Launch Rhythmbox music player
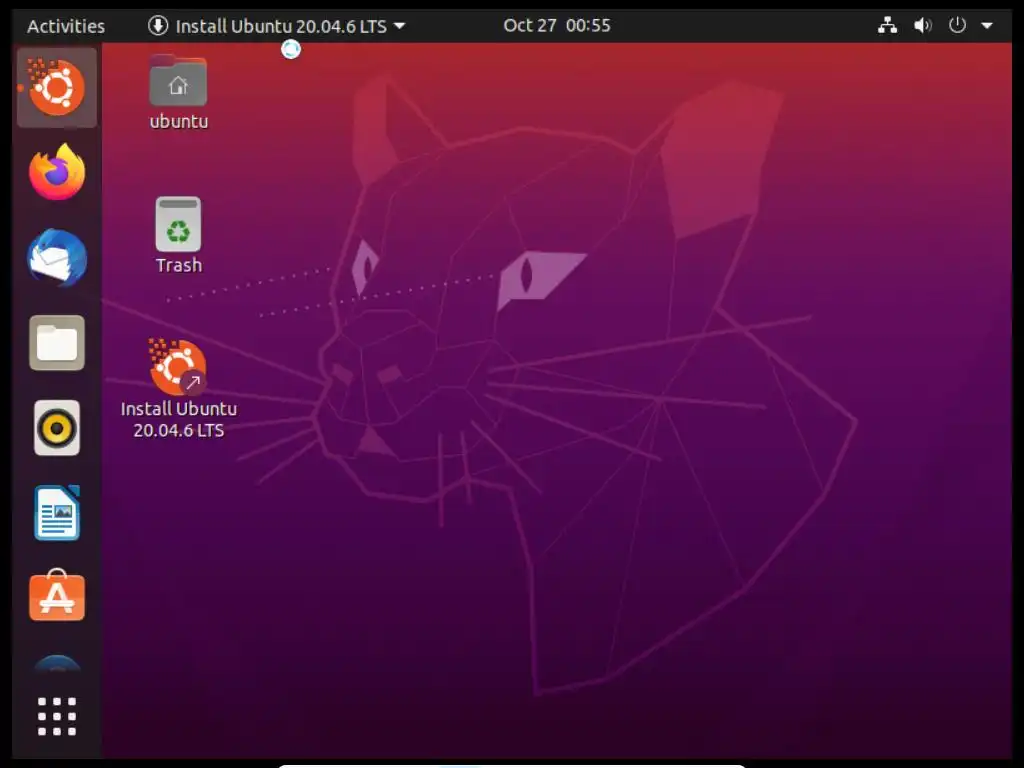 [x=57, y=428]
